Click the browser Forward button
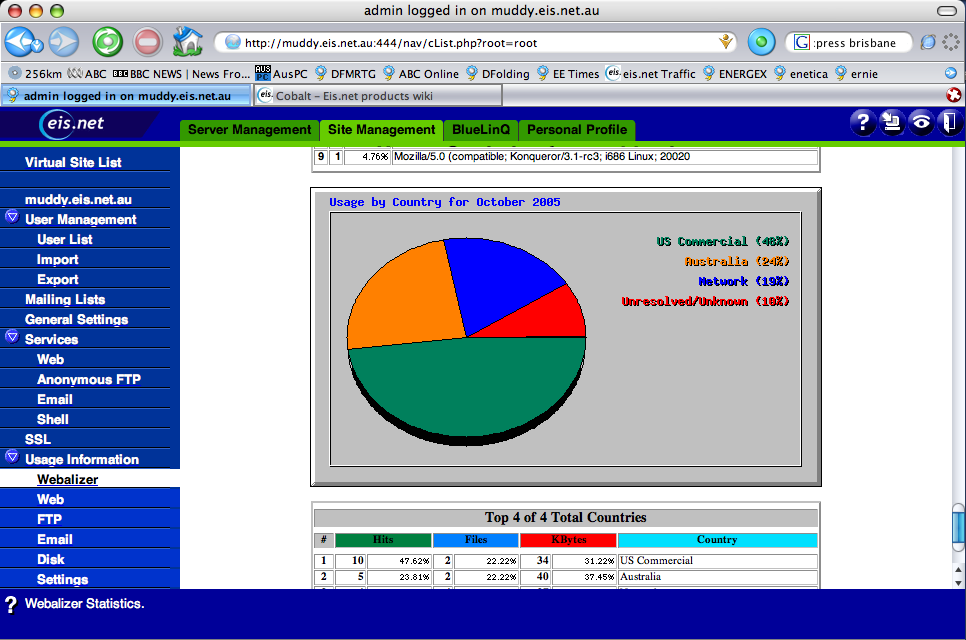 pyautogui.click(x=63, y=43)
